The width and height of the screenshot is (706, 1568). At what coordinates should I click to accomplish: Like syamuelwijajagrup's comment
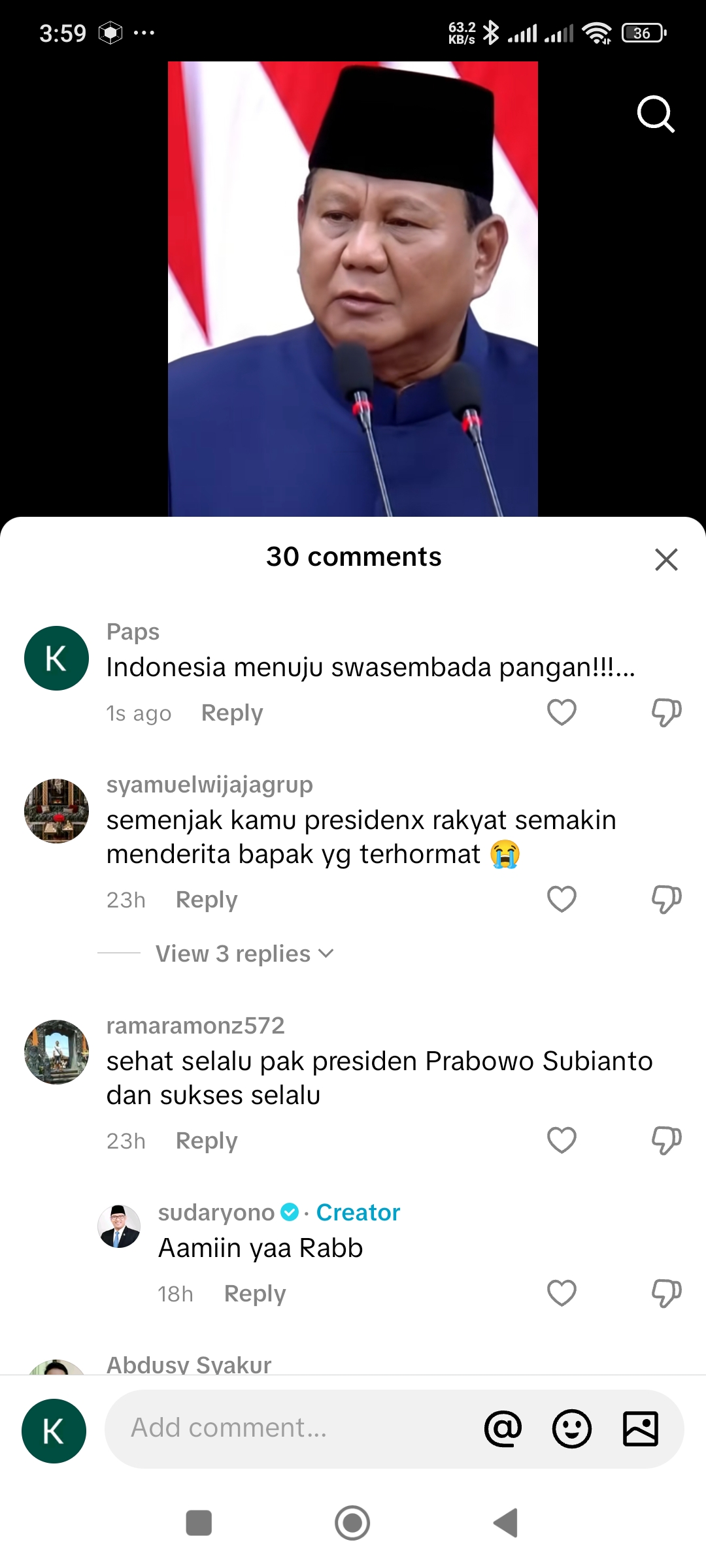562,899
